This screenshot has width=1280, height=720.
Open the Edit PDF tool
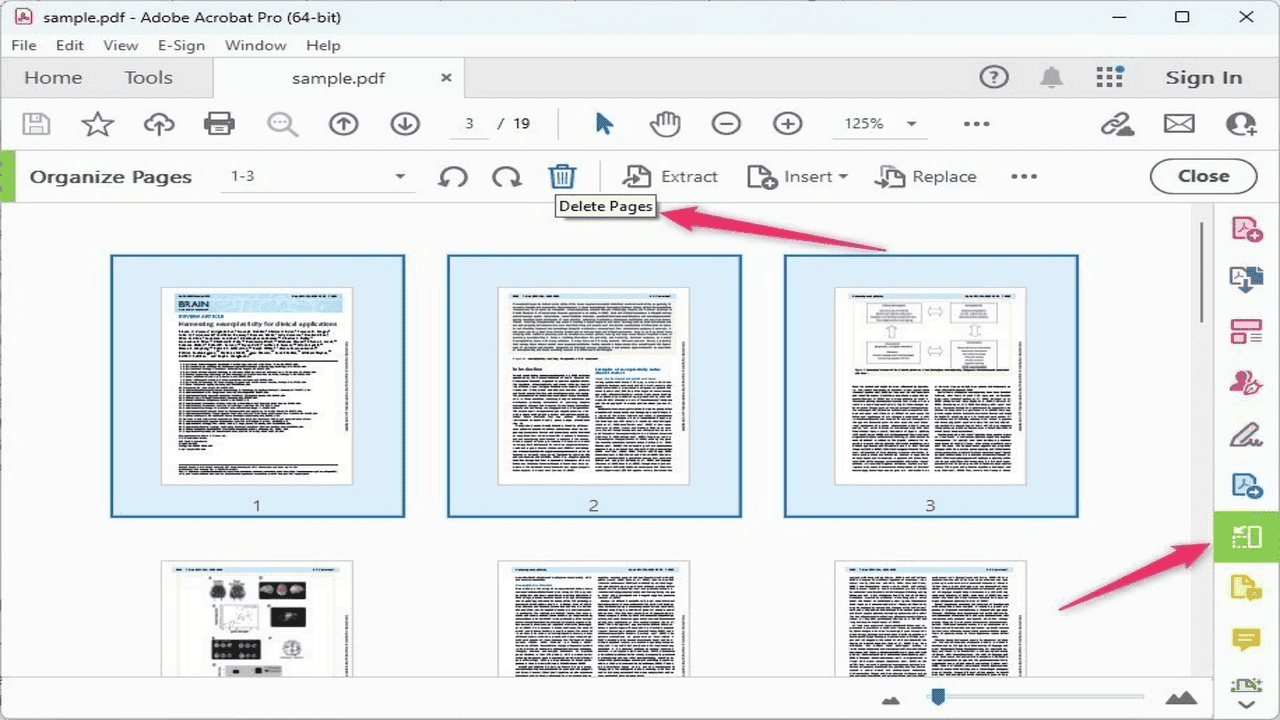1245,331
